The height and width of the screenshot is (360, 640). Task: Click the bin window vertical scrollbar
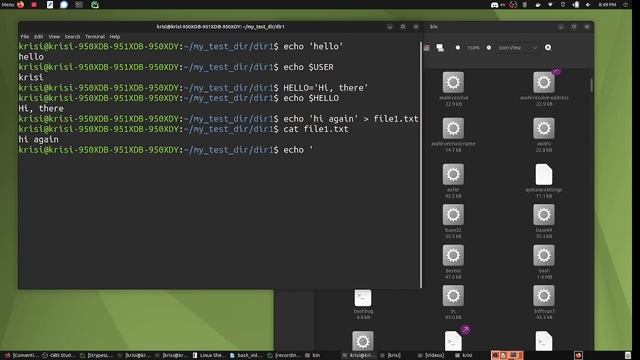tap(591, 85)
